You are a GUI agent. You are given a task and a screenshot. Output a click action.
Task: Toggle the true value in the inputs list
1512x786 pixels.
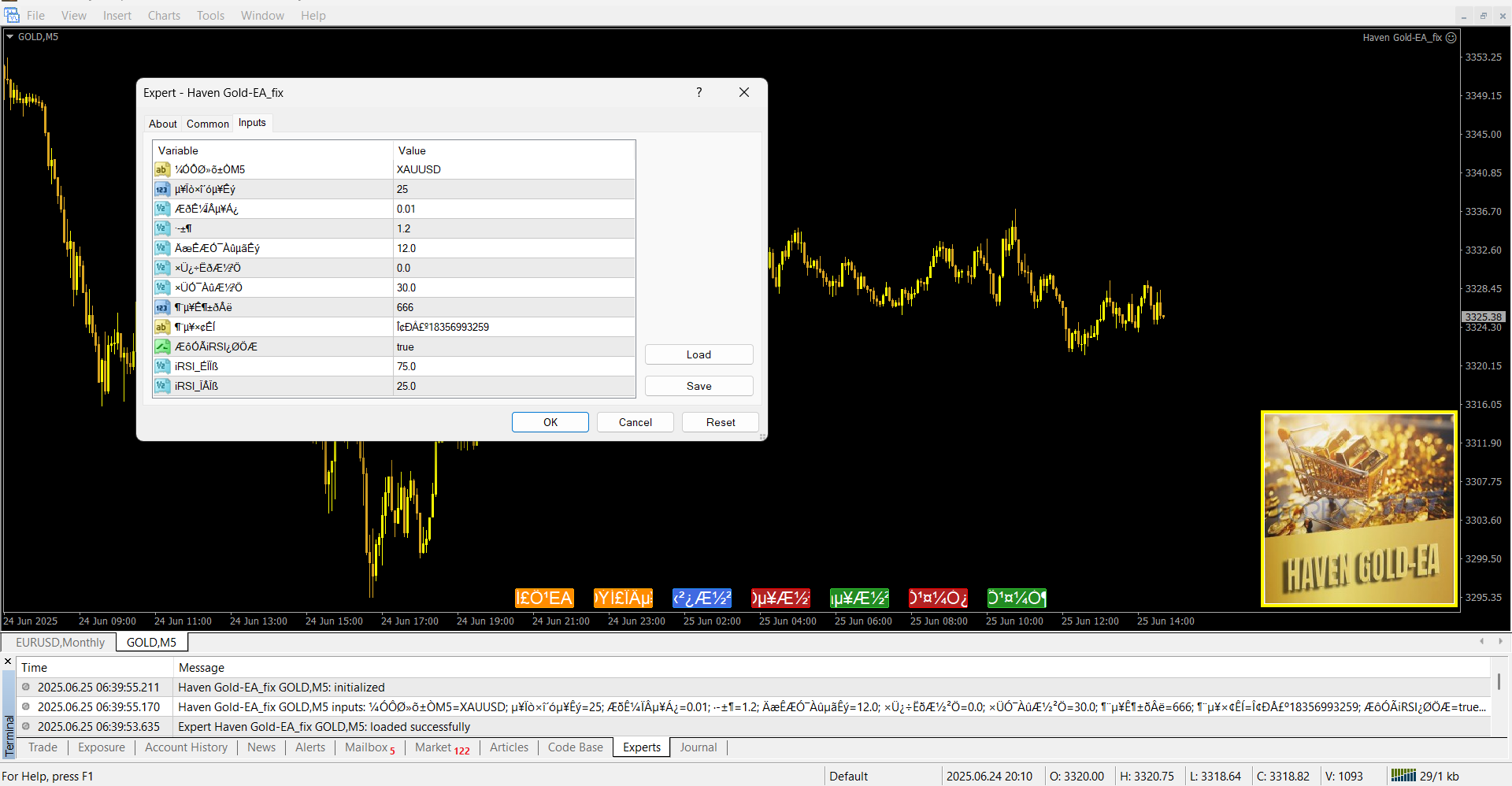click(513, 347)
